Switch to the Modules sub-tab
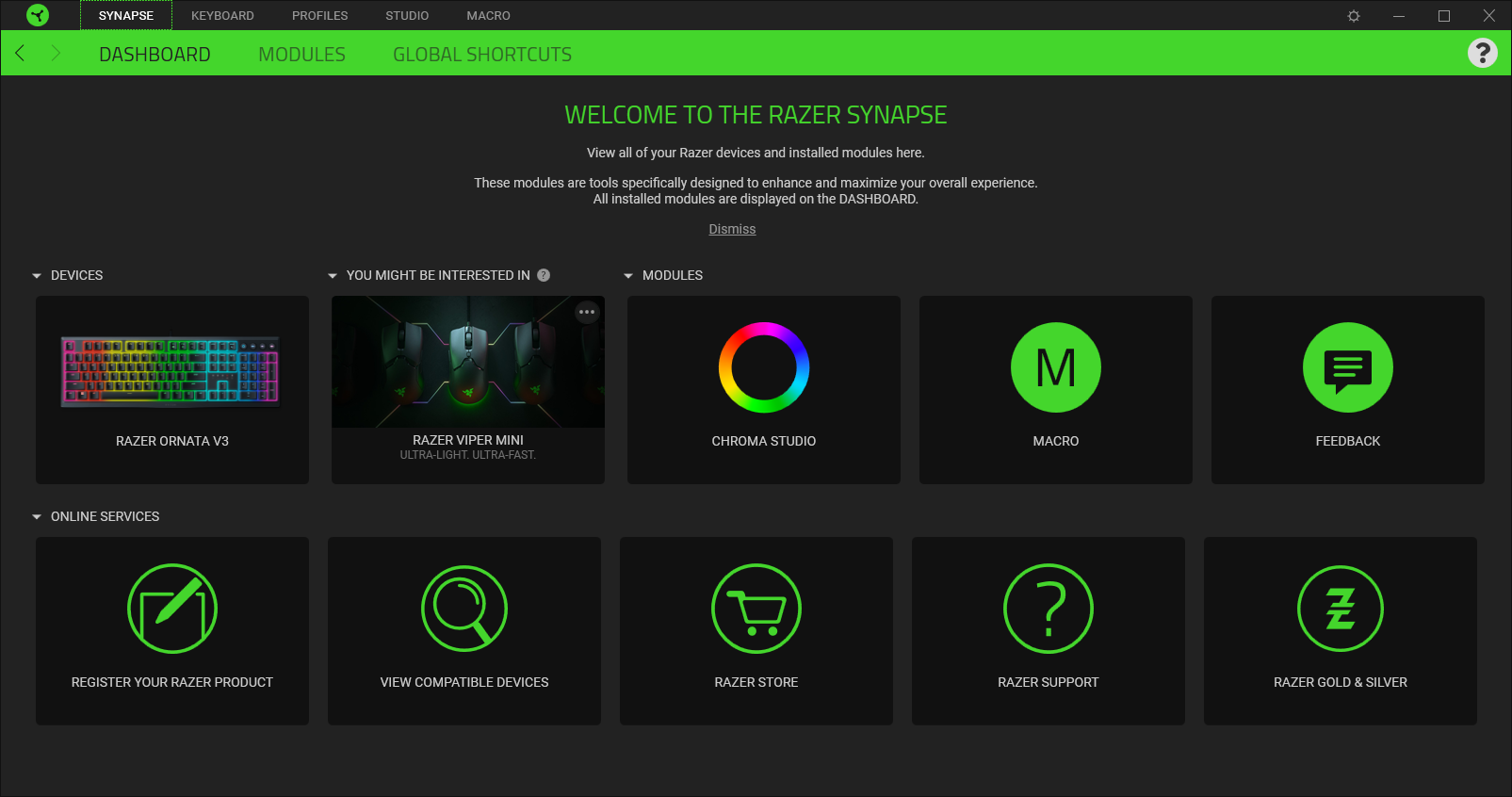 [301, 55]
